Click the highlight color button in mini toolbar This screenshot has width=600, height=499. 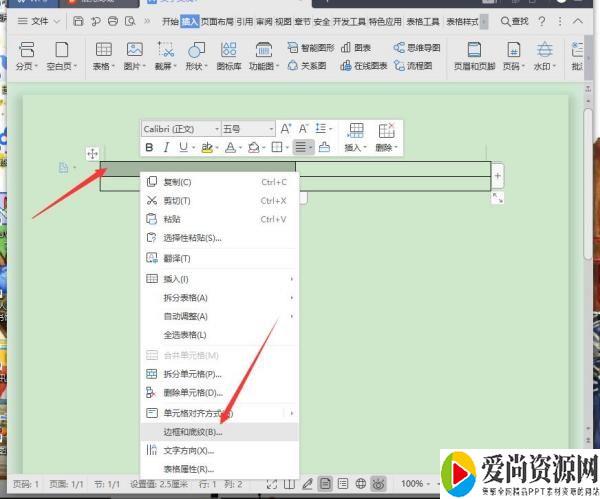pyautogui.click(x=207, y=147)
